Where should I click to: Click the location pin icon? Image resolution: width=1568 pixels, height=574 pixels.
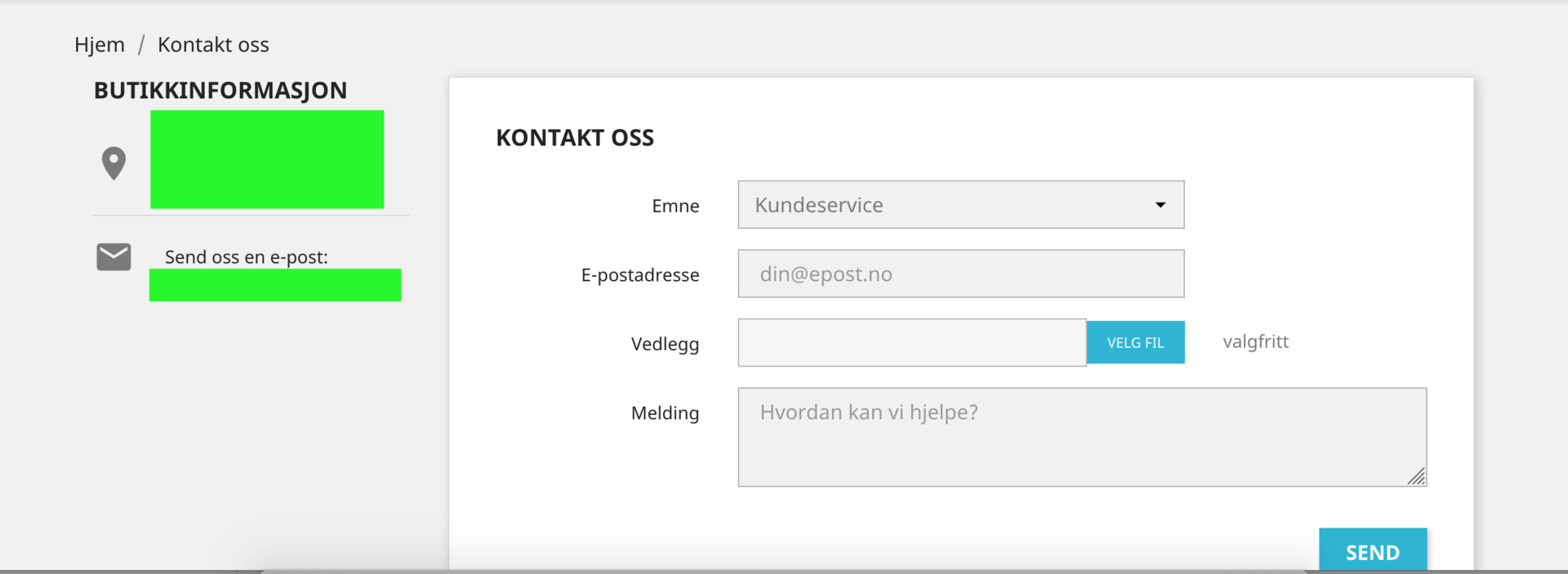coord(114,163)
